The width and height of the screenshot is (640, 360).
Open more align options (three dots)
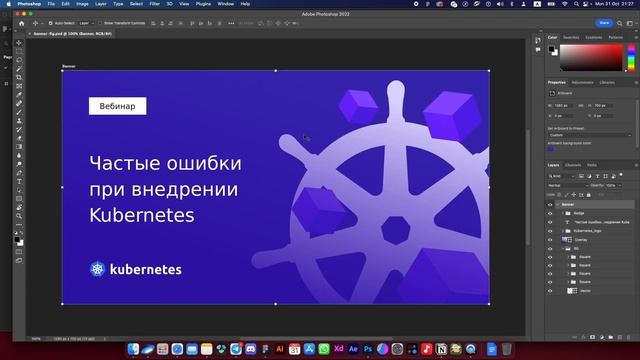tap(231, 23)
